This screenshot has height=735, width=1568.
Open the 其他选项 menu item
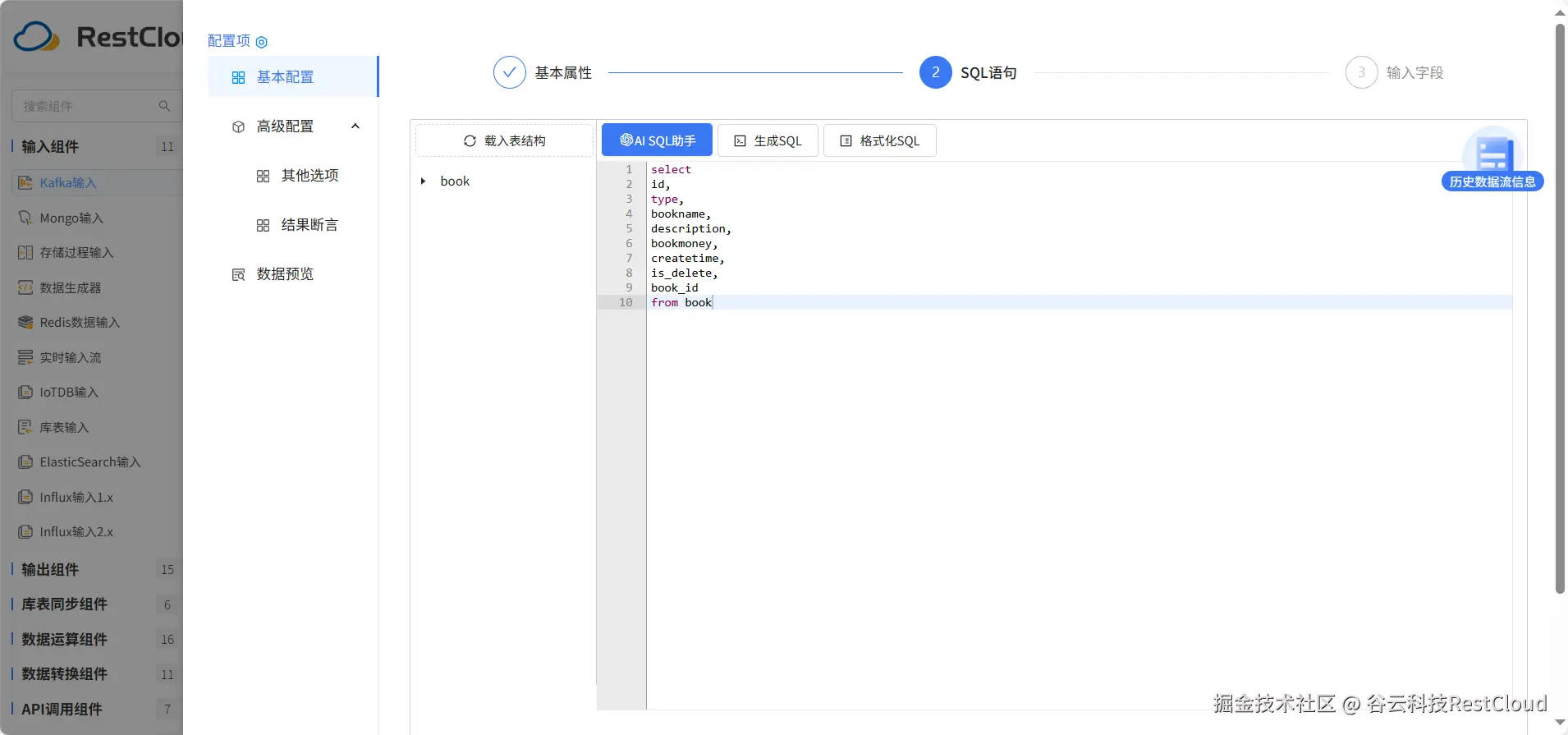click(x=309, y=176)
